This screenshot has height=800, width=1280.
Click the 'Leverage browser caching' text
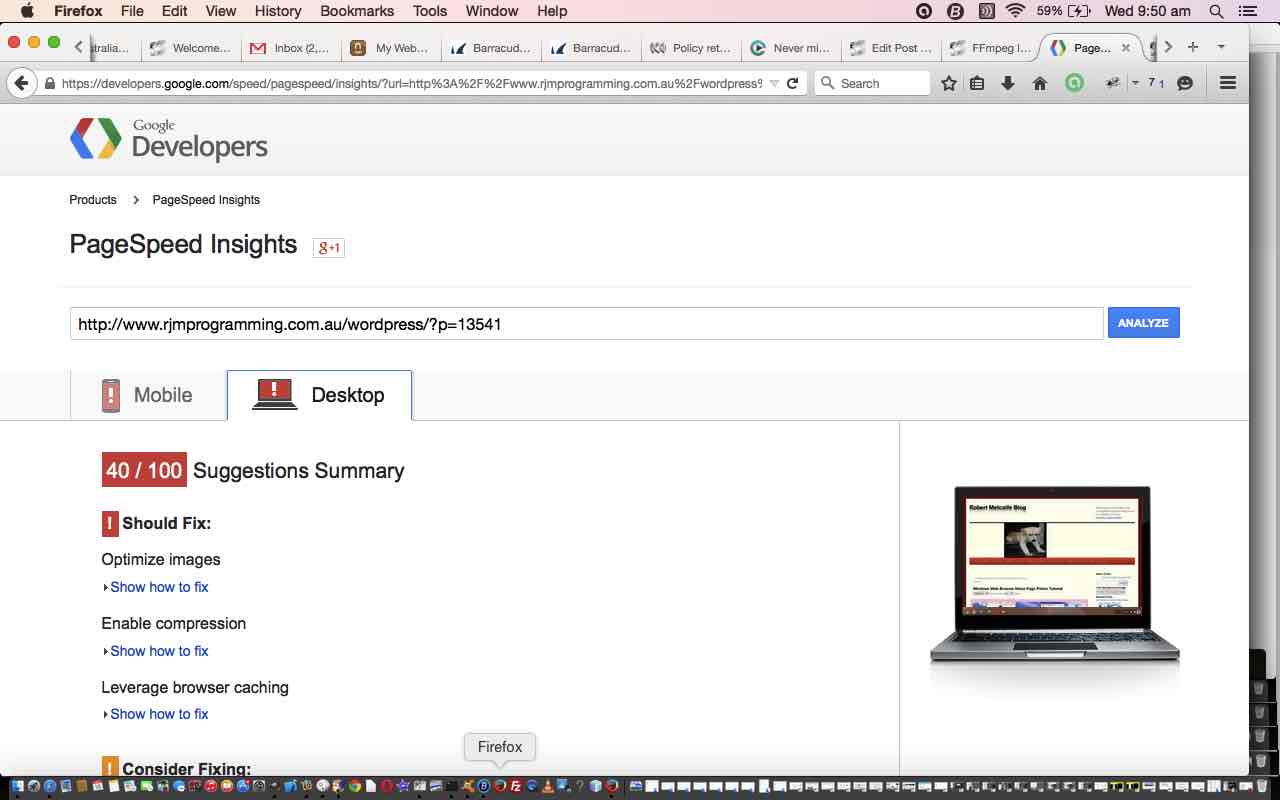point(195,688)
